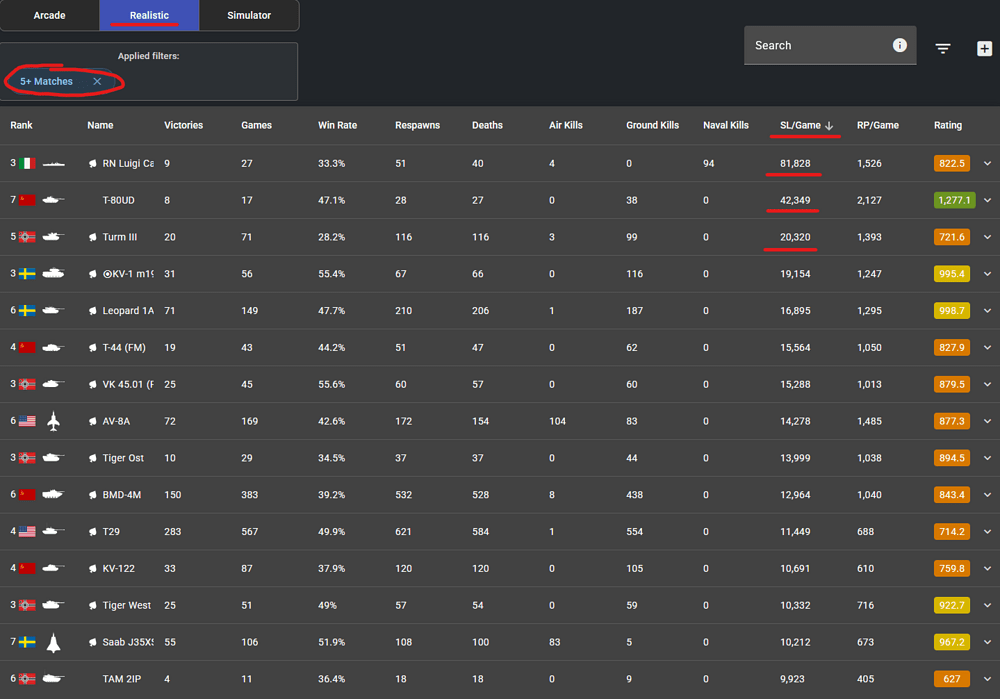The image size is (1000, 699).
Task: Sort by Win Rate column
Action: (337, 126)
